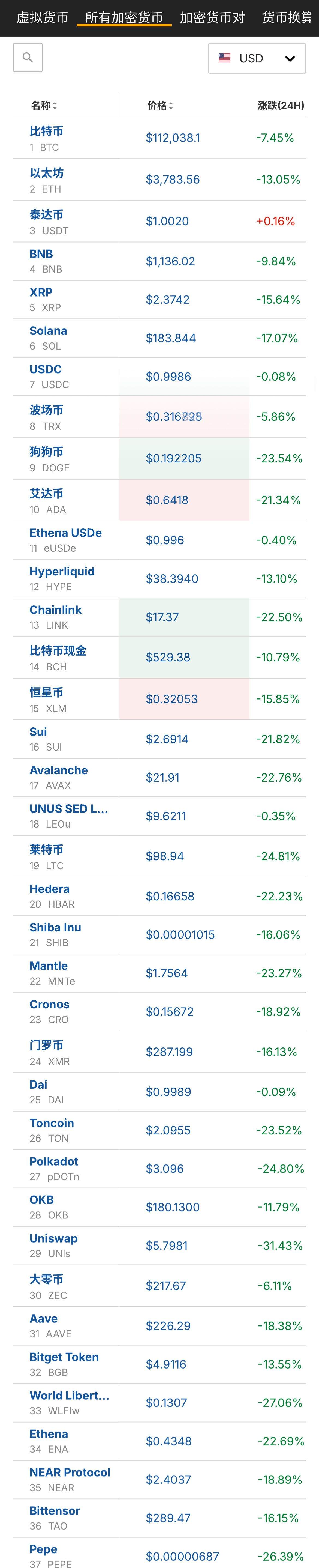Open the search magnifier icon
The image size is (319, 1568).
[x=27, y=58]
